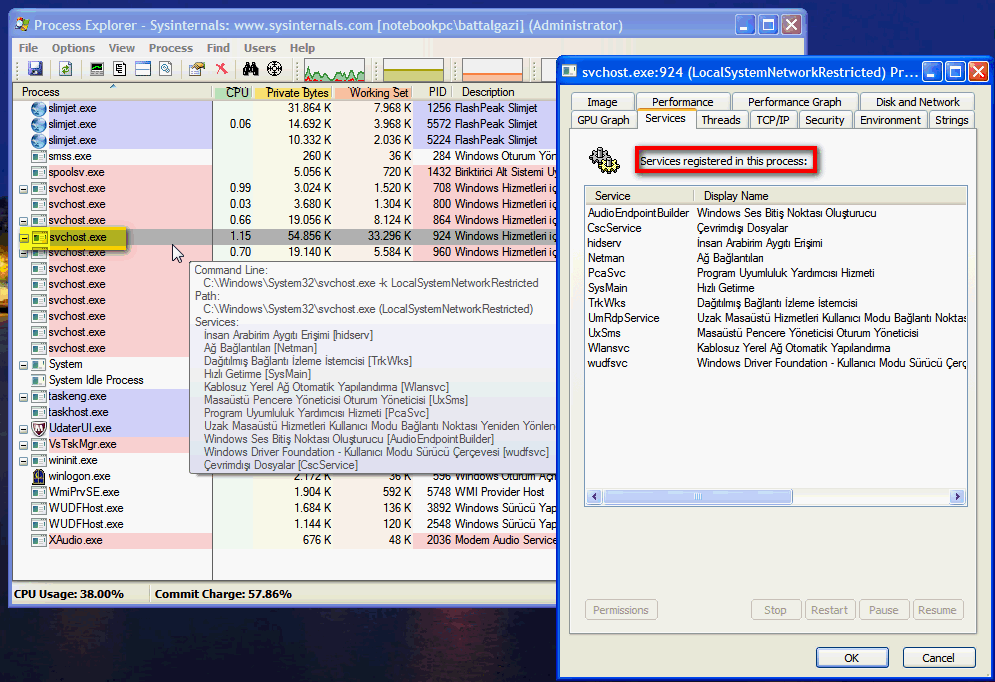The height and width of the screenshot is (682, 995).
Task: Click the Refresh Now toolbar icon
Action: point(65,69)
